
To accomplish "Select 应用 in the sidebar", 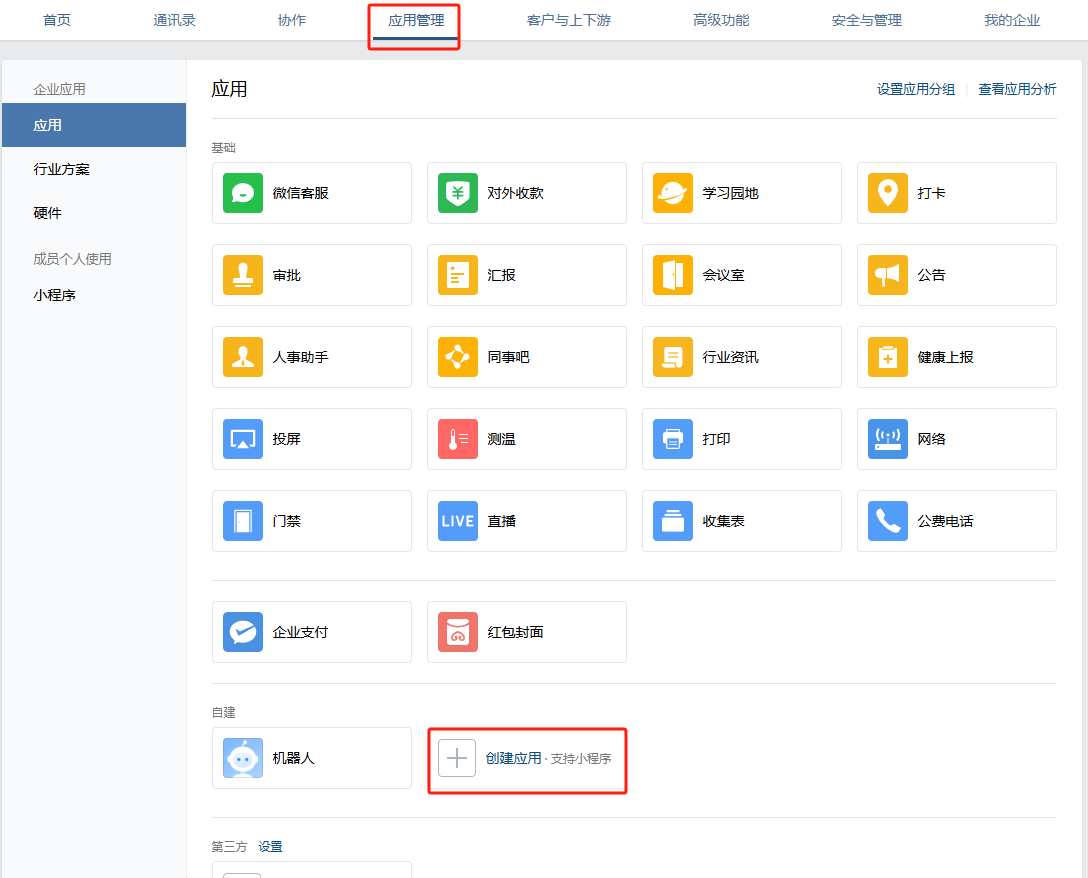I will [x=94, y=125].
